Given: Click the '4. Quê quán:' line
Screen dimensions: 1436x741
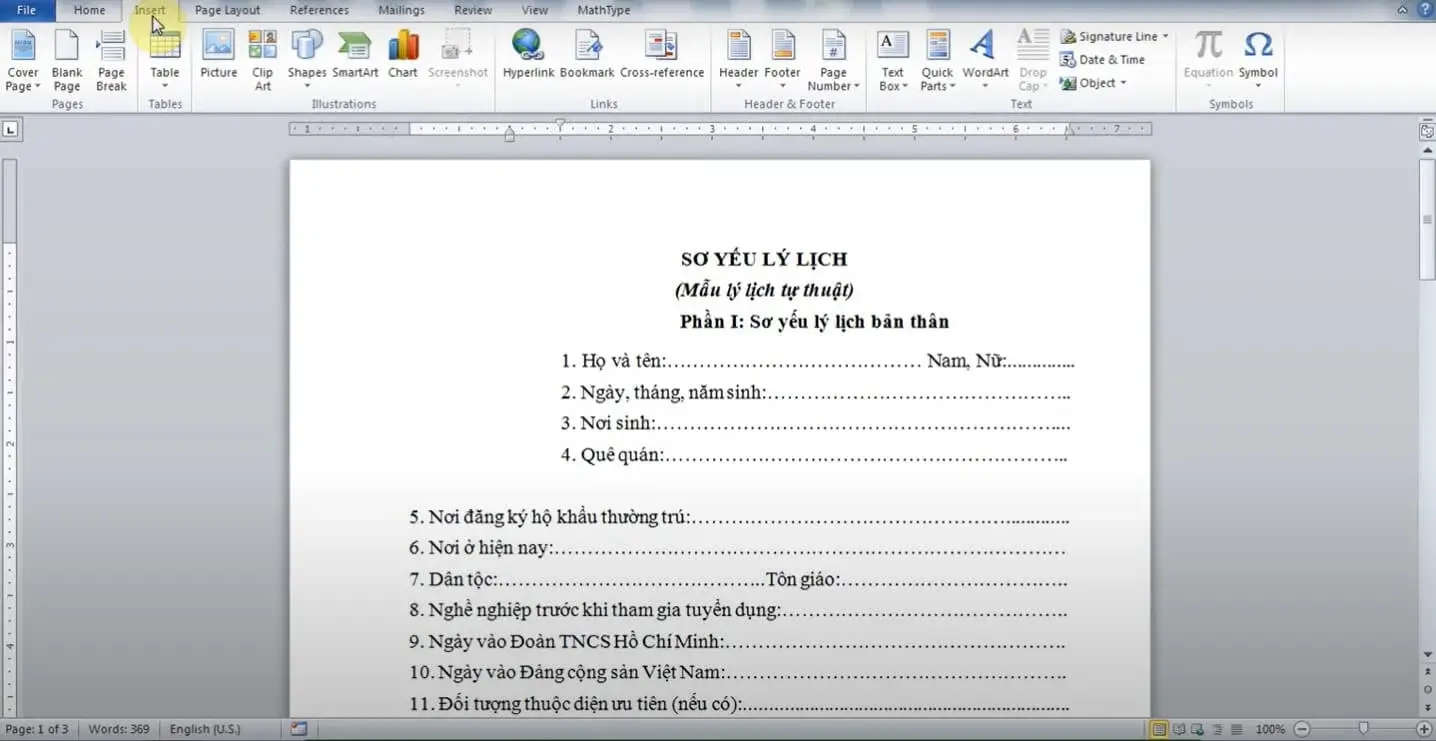Looking at the screenshot, I should point(813,455).
